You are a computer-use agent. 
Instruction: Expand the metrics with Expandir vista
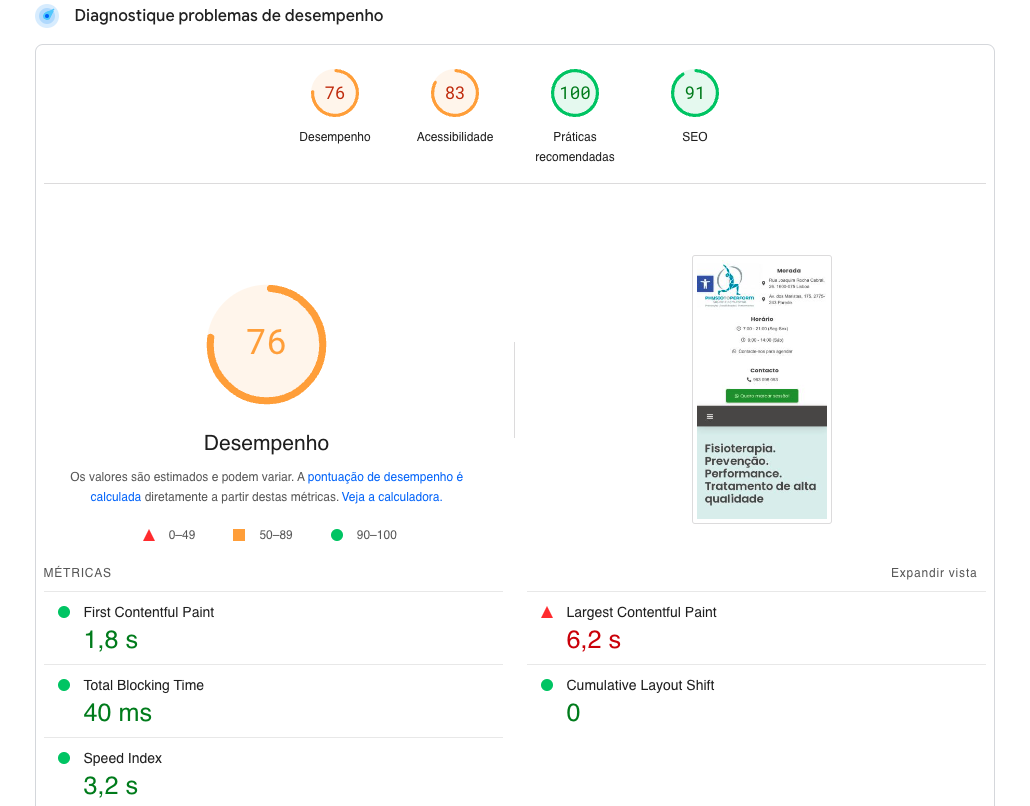click(x=933, y=573)
